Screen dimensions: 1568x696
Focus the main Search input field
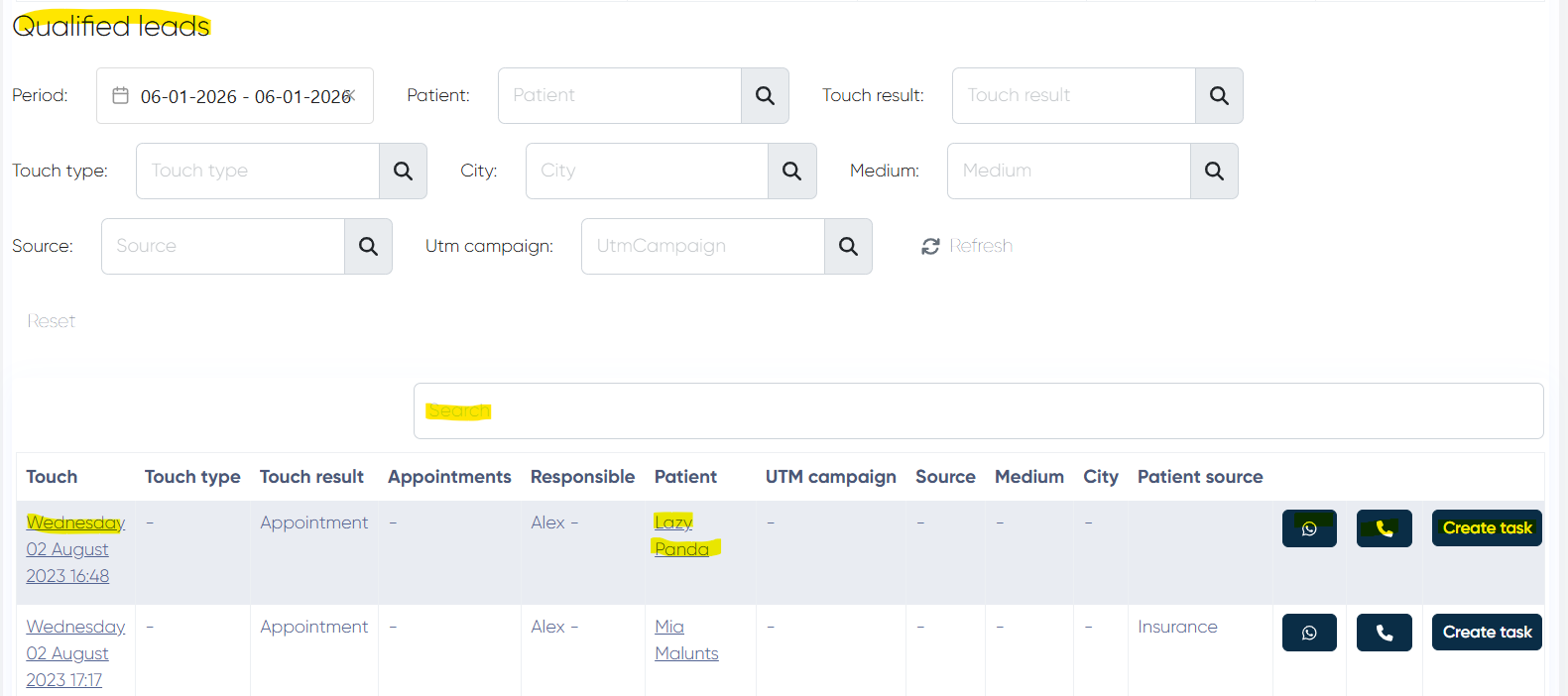[977, 411]
